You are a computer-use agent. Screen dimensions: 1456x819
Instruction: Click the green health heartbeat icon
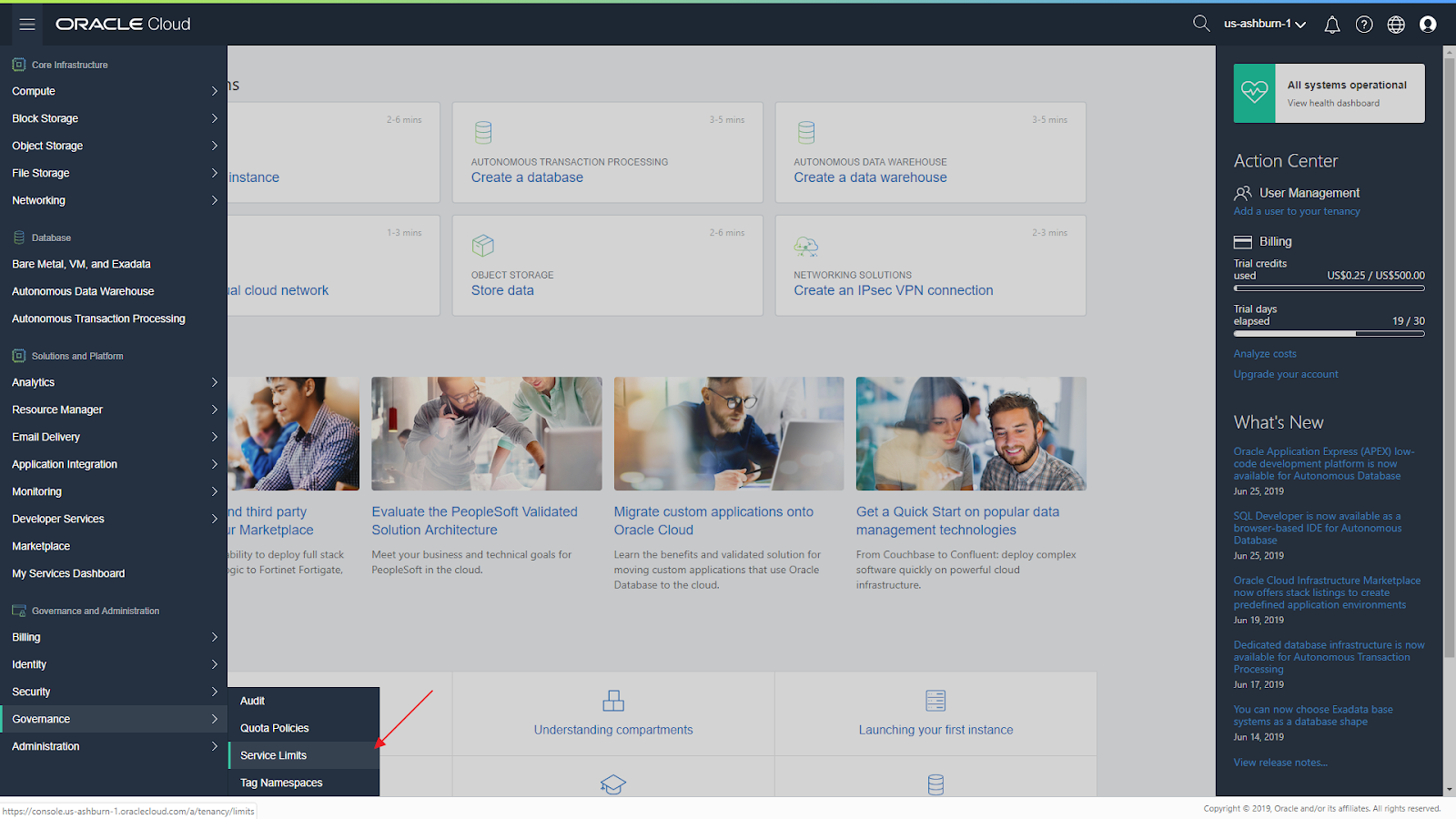pyautogui.click(x=1254, y=93)
